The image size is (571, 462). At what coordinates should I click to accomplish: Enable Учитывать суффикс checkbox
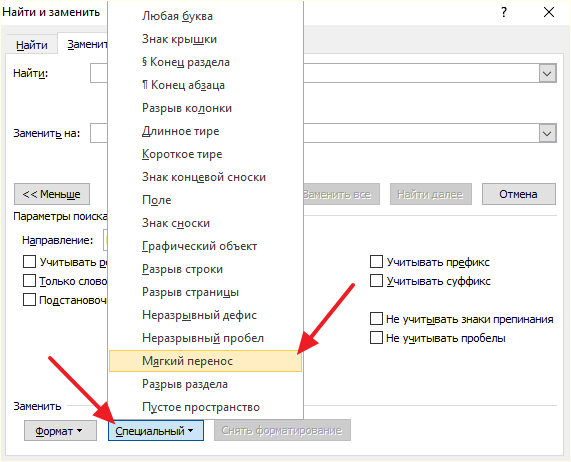pos(376,281)
